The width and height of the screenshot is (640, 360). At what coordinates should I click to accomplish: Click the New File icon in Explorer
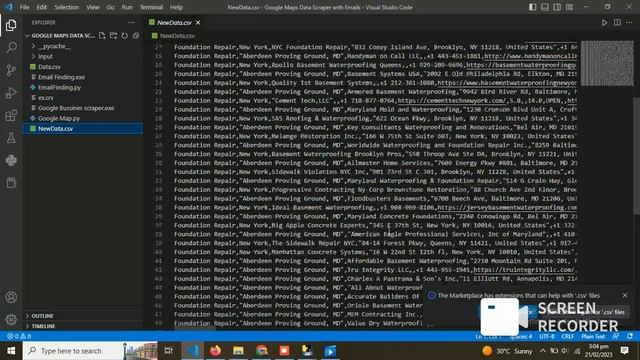coord(102,36)
